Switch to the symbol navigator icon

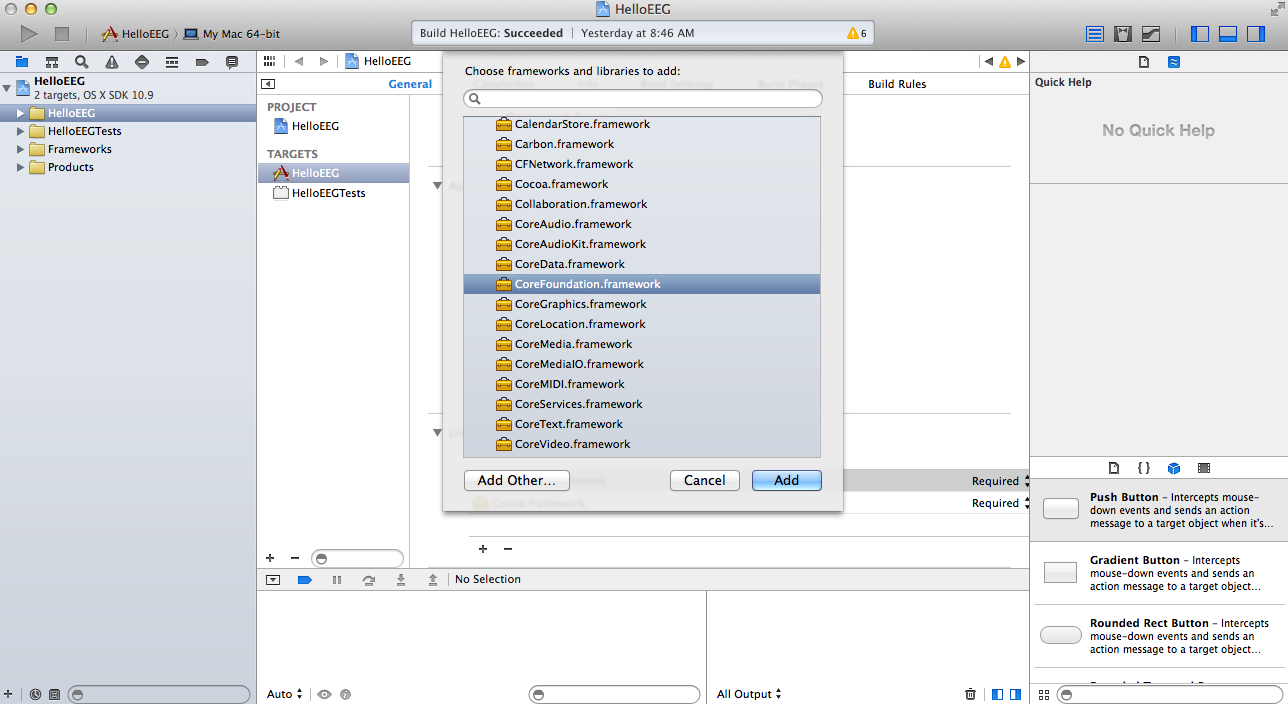(x=51, y=62)
